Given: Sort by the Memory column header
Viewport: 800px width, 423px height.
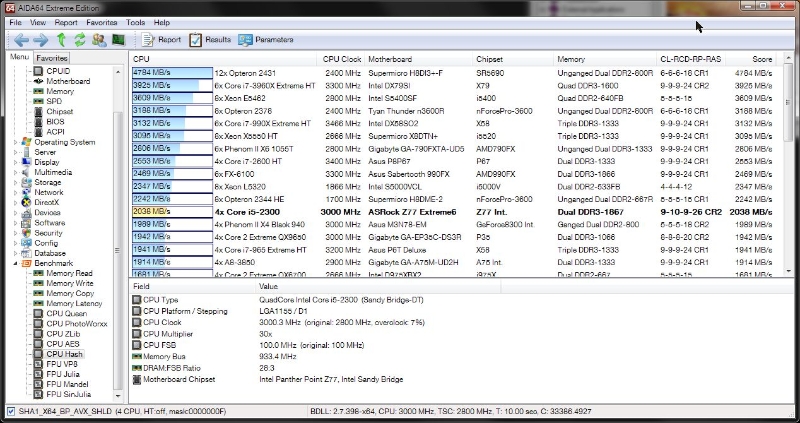Looking at the screenshot, I should pyautogui.click(x=605, y=59).
